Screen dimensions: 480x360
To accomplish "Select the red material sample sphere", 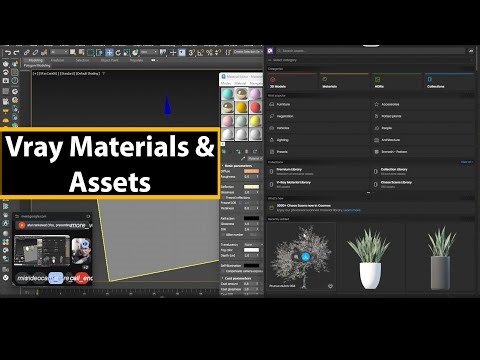I will tap(255, 108).
